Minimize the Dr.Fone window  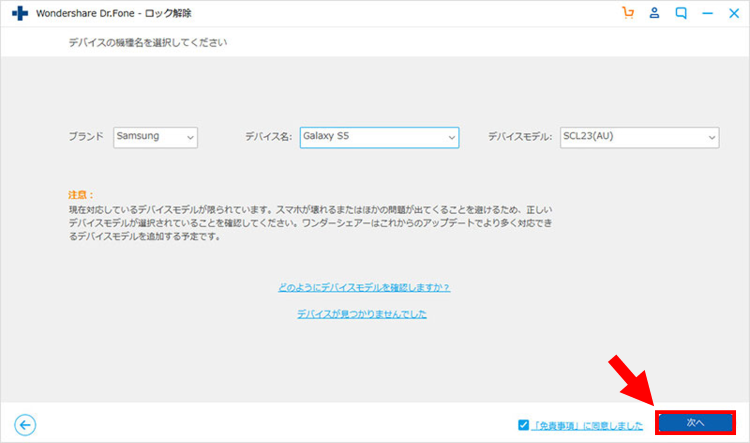pyautogui.click(x=707, y=13)
